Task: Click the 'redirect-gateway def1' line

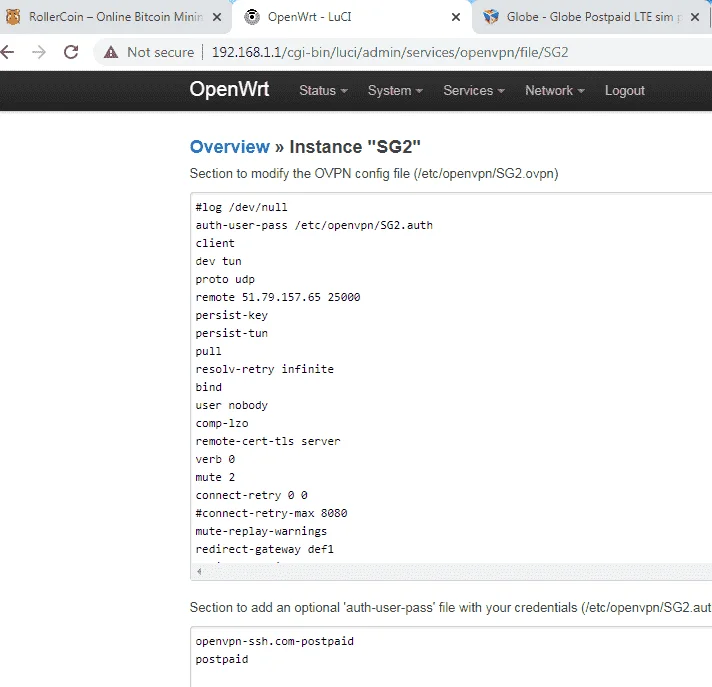Action: tap(265, 549)
